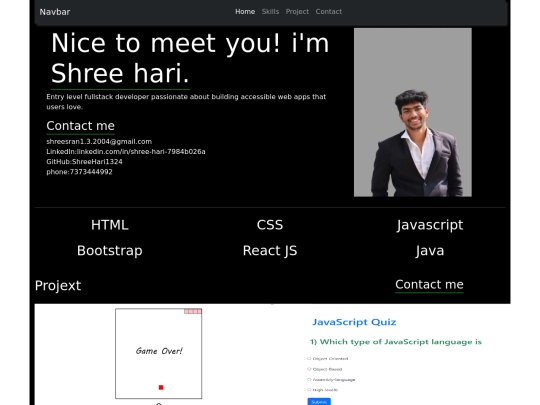Click the email shreesran1.3.2004@gmail.com
This screenshot has height=405, width=540.
(99, 142)
